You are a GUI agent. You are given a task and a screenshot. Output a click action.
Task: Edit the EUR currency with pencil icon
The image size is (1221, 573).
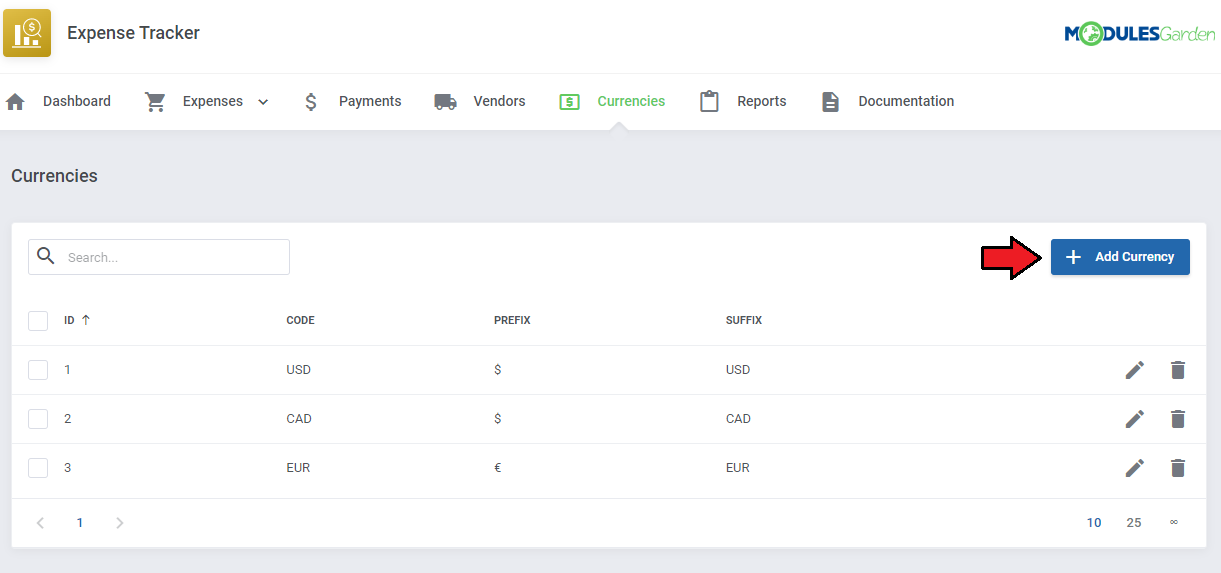coord(1134,468)
